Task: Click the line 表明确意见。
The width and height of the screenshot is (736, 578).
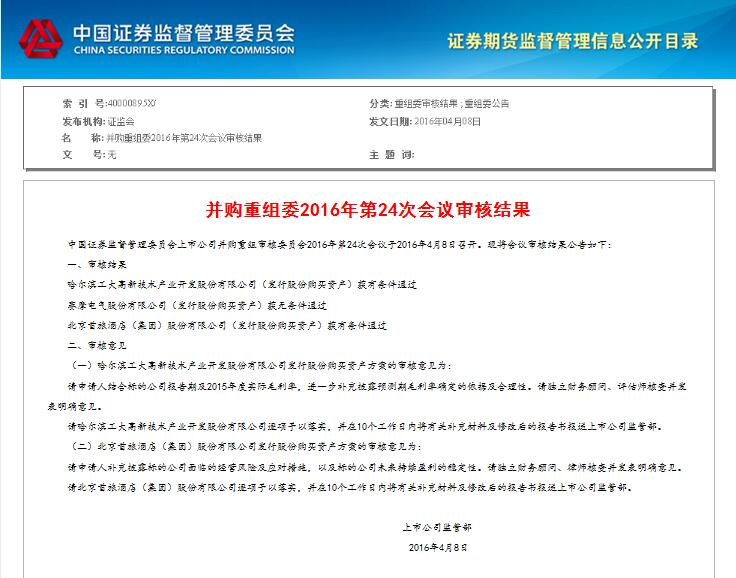Action: [x=75, y=406]
